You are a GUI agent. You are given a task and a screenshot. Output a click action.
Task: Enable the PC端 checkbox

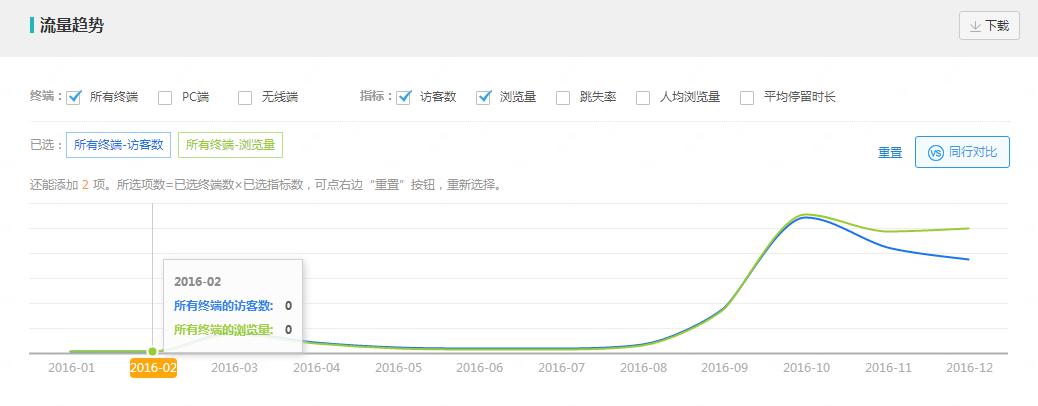[x=165, y=98]
